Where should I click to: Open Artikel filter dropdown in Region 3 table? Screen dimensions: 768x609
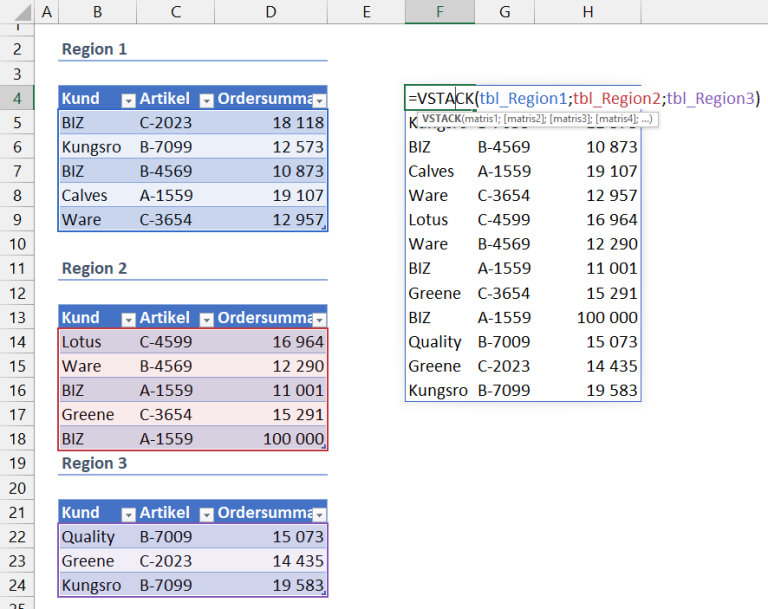[206, 514]
